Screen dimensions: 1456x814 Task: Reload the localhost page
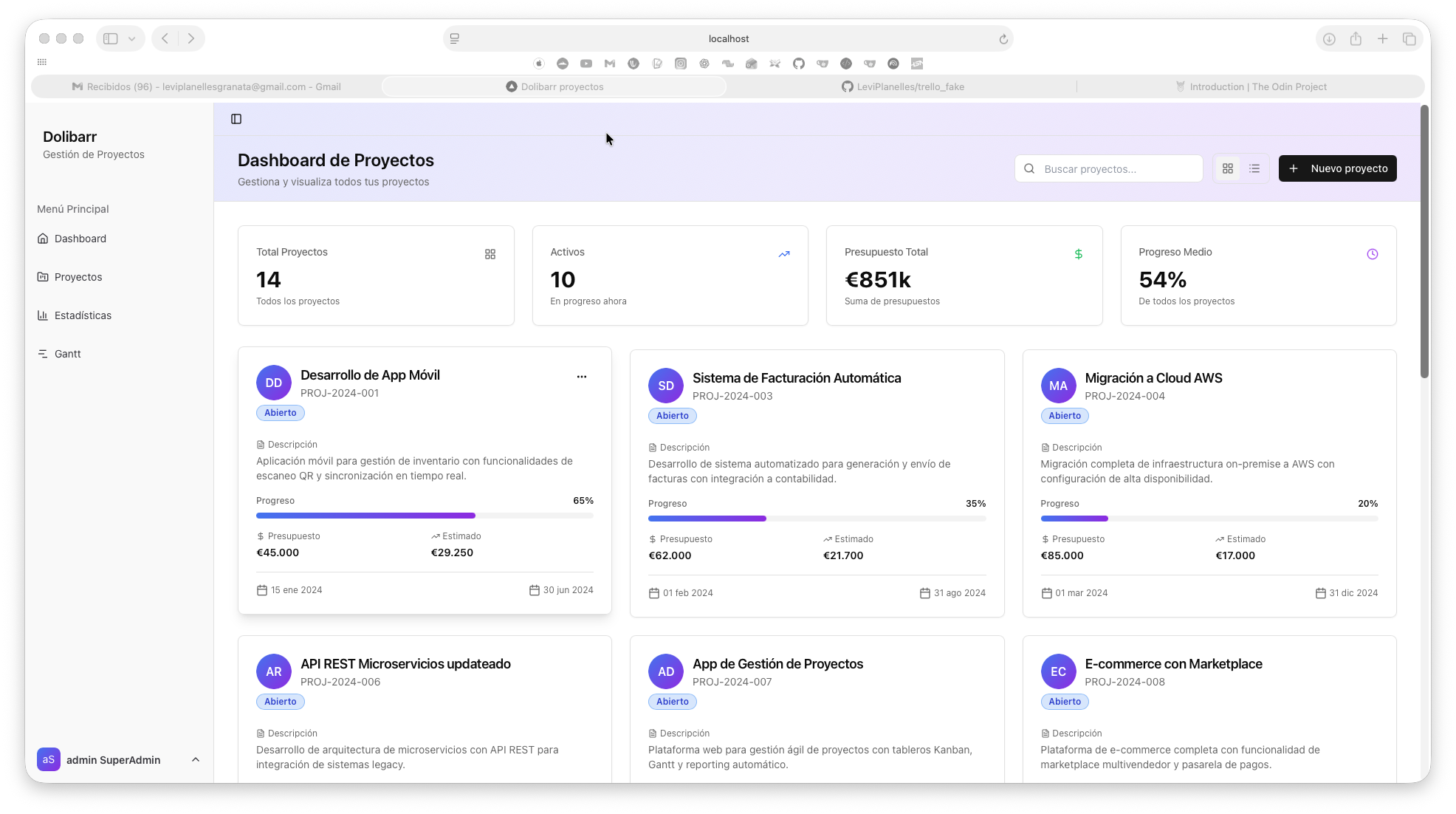pyautogui.click(x=1003, y=39)
